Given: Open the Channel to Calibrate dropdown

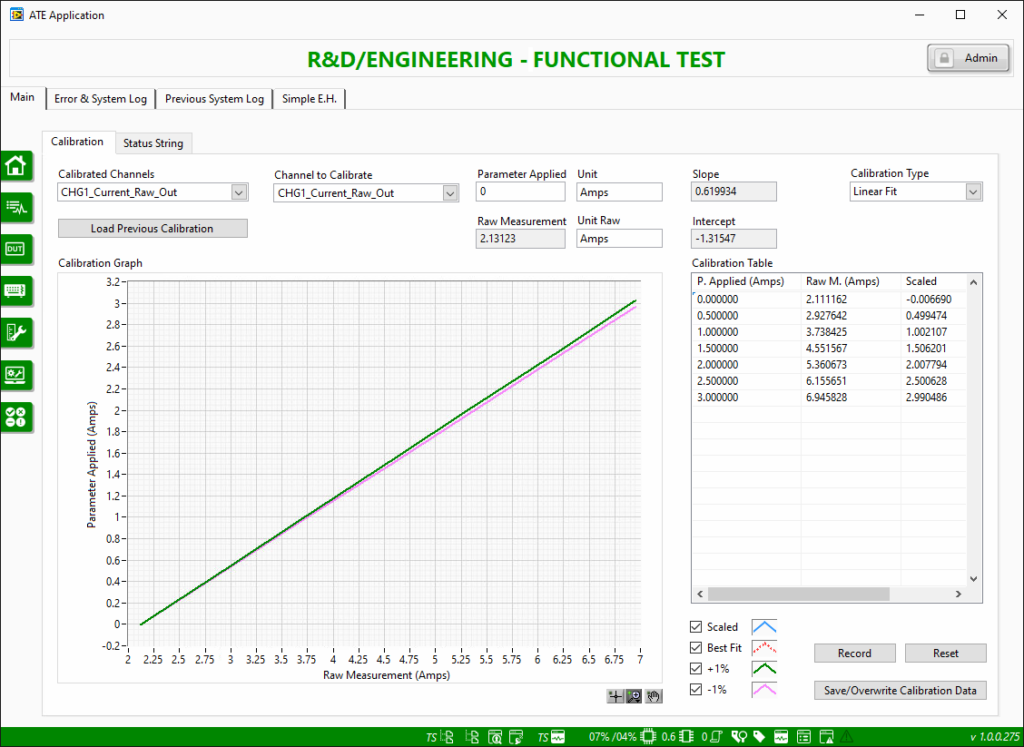Looking at the screenshot, I should 450,193.
